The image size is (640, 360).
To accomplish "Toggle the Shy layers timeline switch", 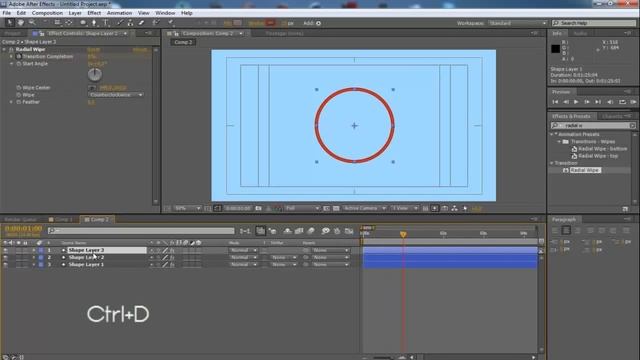I will coord(287,231).
